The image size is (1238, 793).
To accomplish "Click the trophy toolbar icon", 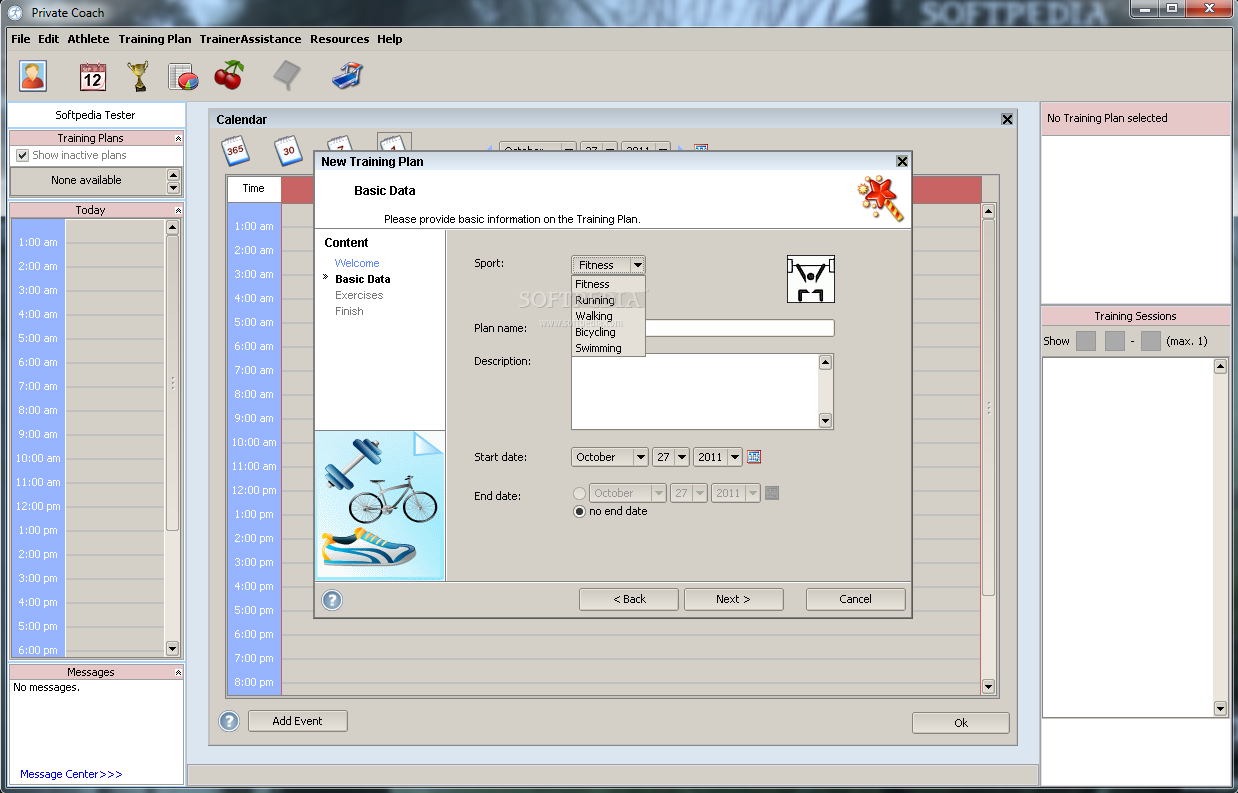I will [x=138, y=76].
